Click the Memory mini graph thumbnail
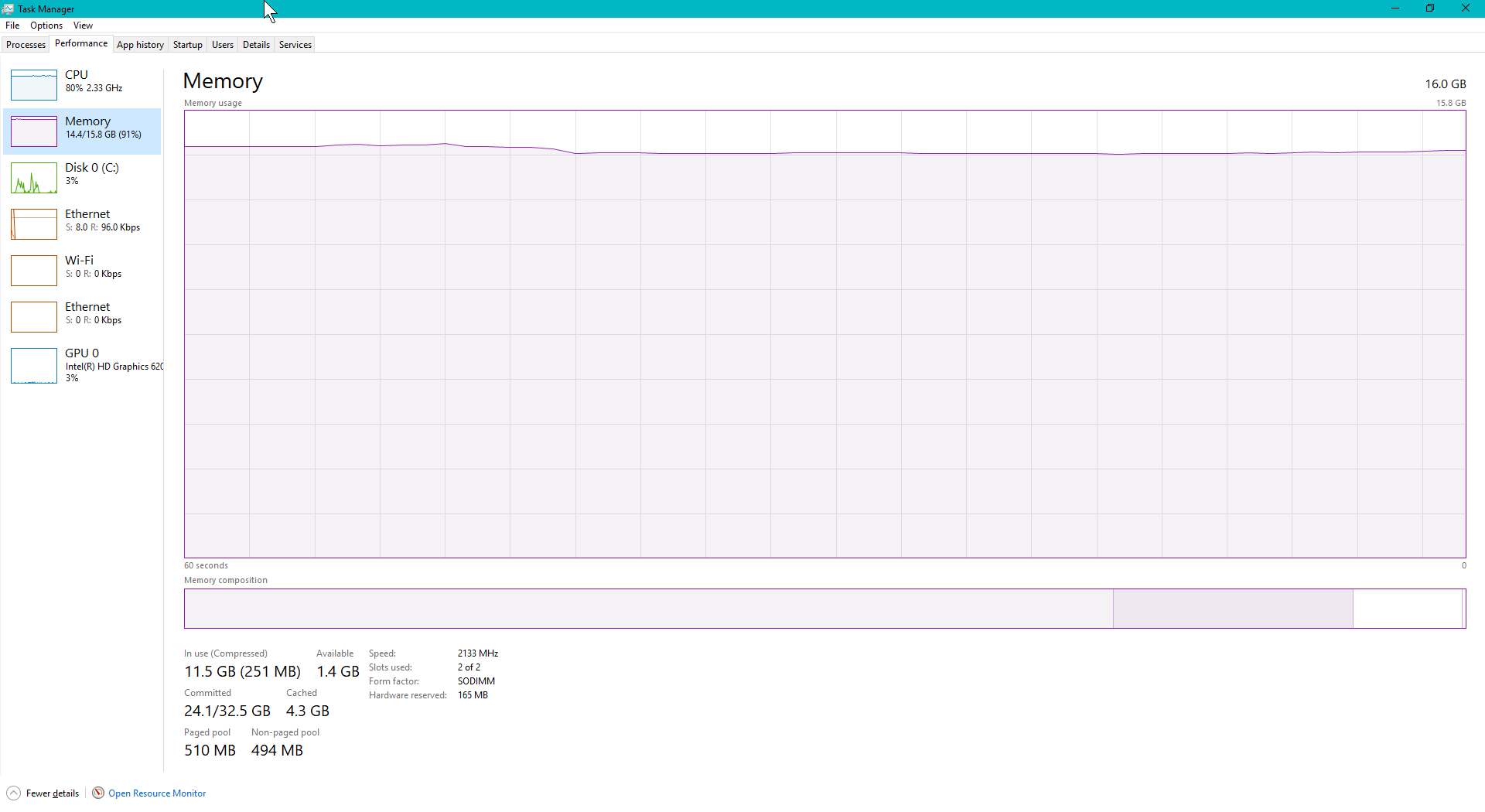 coord(34,131)
